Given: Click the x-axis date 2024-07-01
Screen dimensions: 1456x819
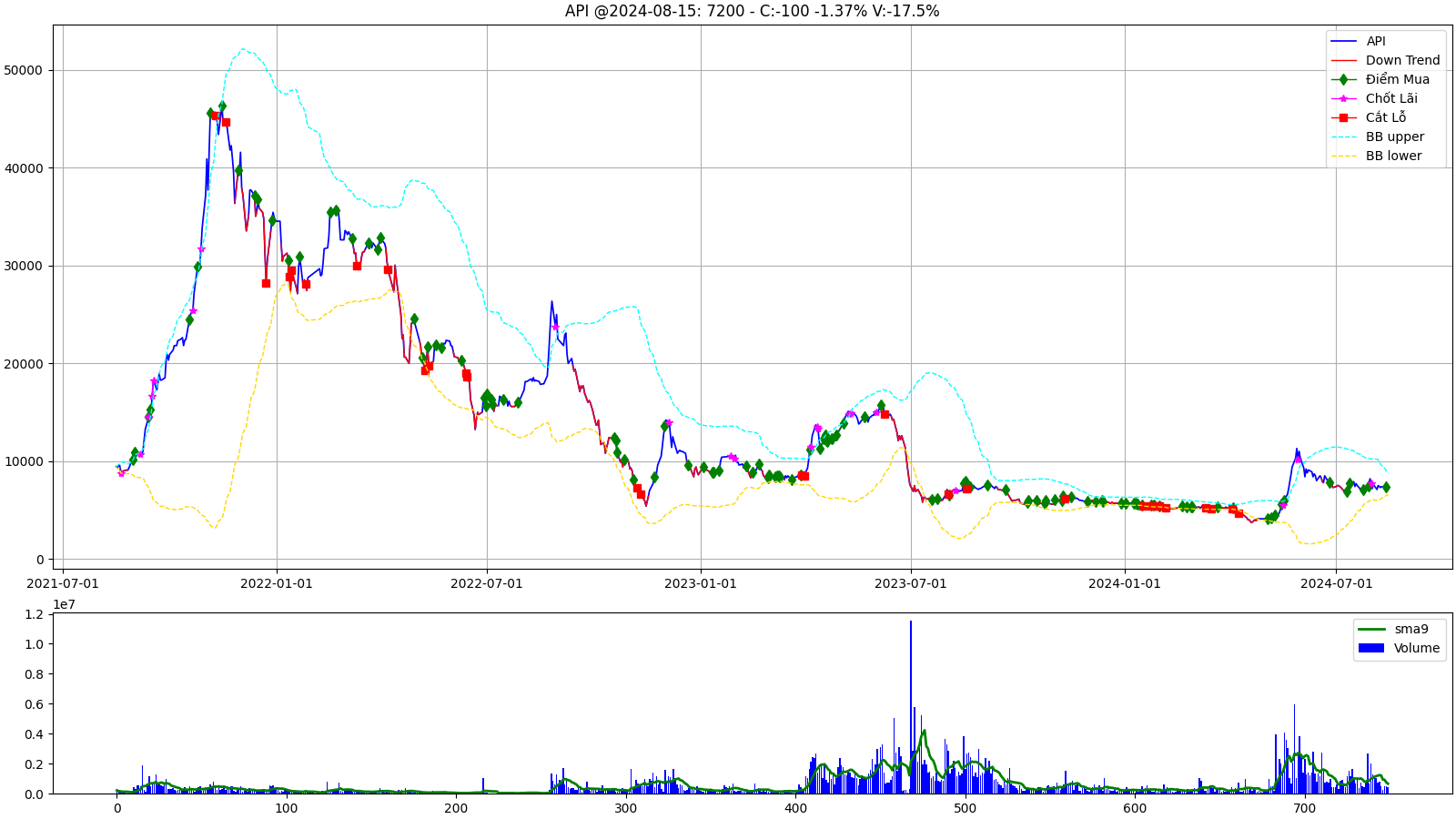Looking at the screenshot, I should pos(1336,583).
